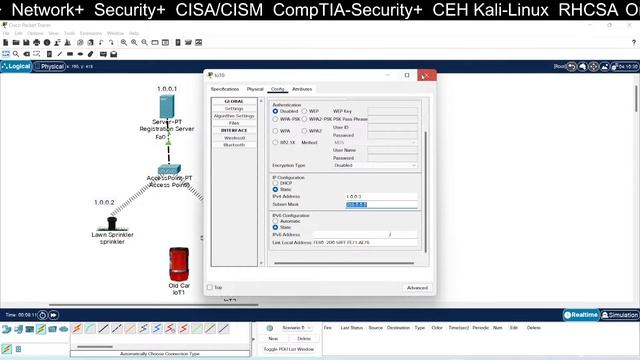The width and height of the screenshot is (640, 360).
Task: Pick the automatic connection lightning cable
Action: pos(77,329)
